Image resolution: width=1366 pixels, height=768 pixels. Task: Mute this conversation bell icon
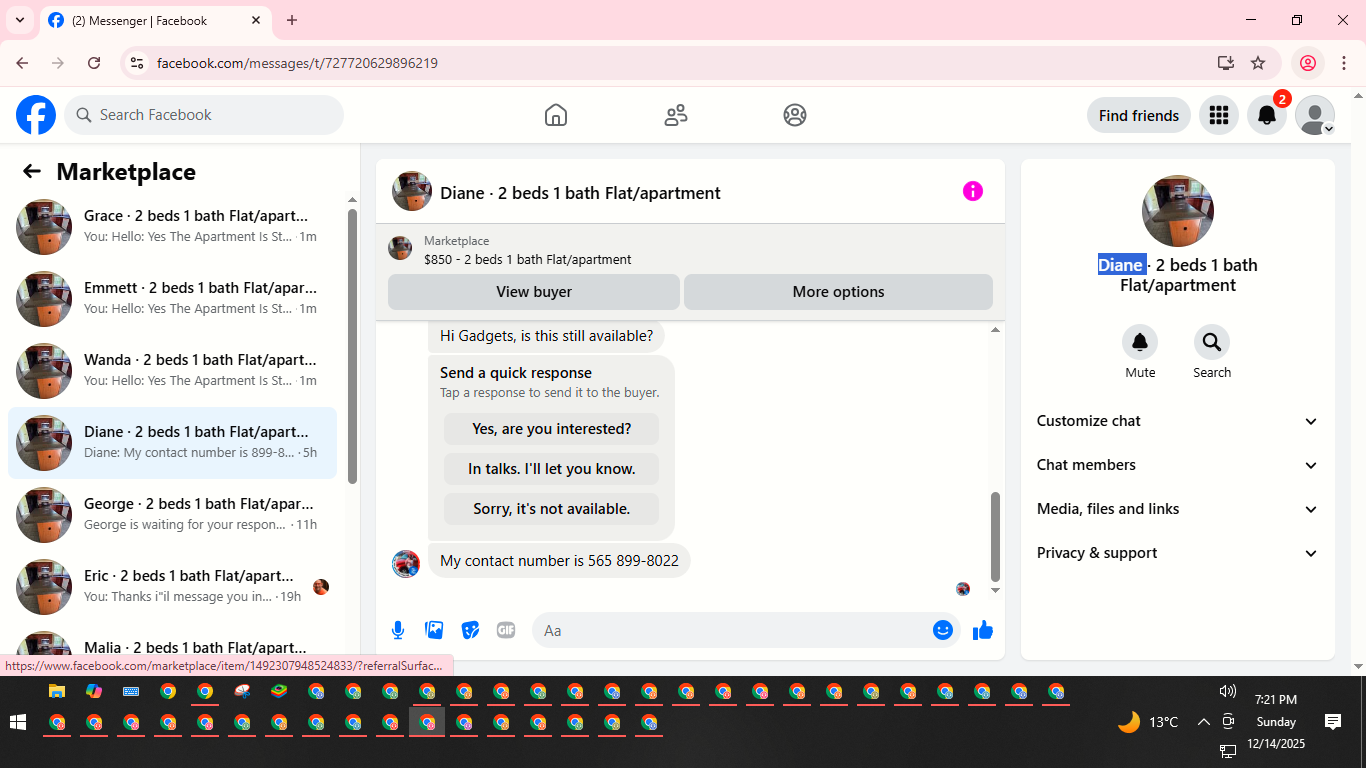tap(1140, 343)
